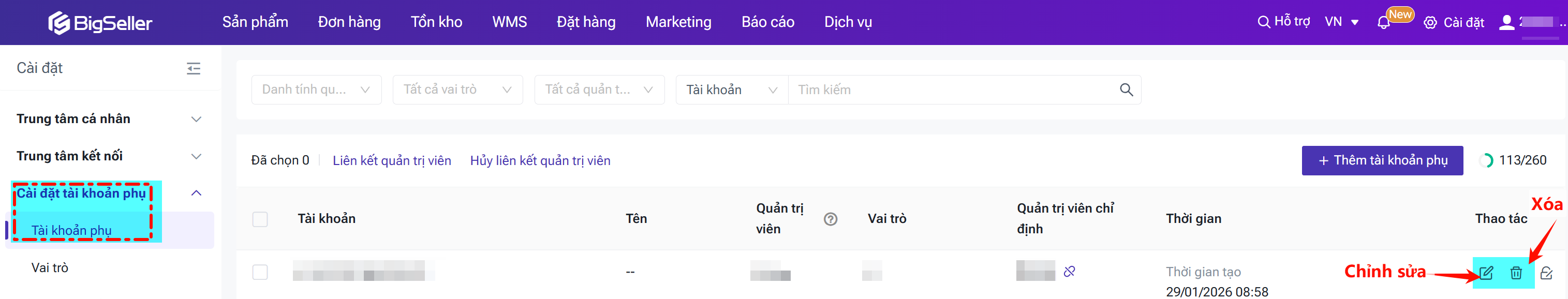Open the Tất cả vai trò dropdown
1568x299 pixels.
(x=457, y=90)
